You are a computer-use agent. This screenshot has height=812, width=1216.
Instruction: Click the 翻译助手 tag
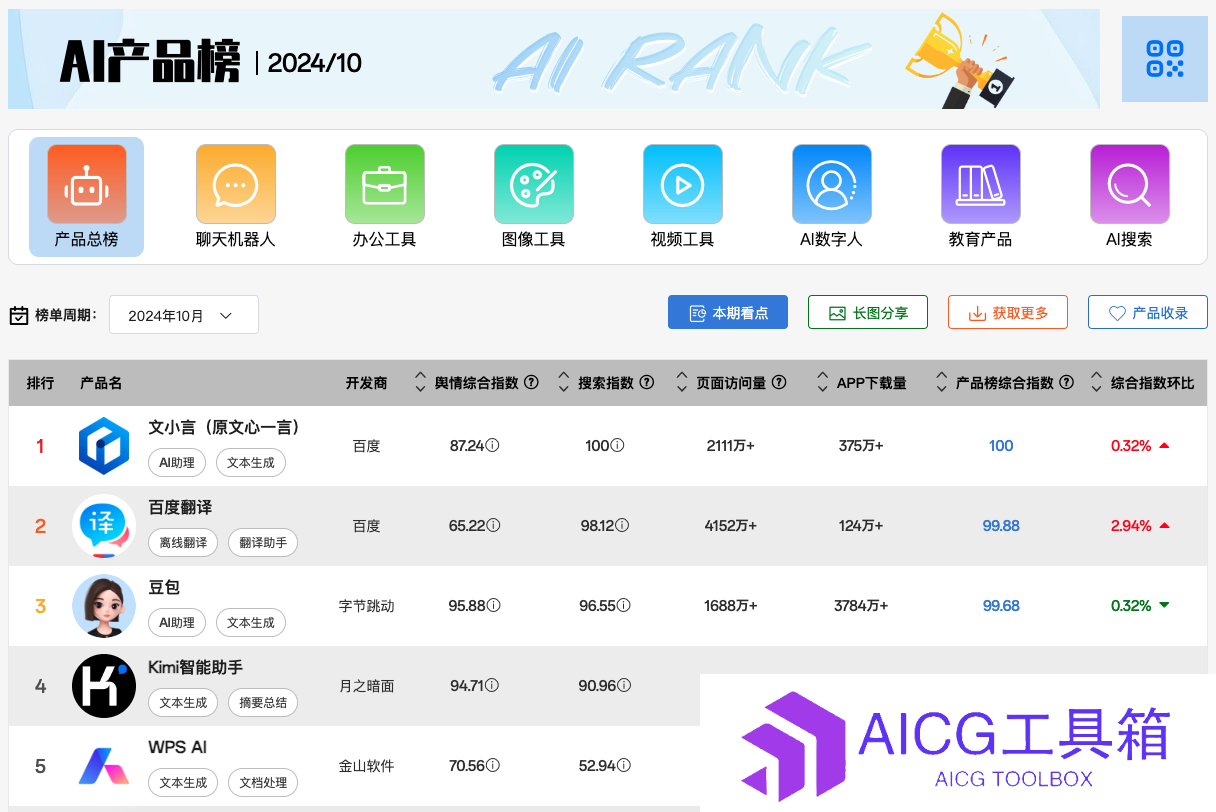(263, 543)
